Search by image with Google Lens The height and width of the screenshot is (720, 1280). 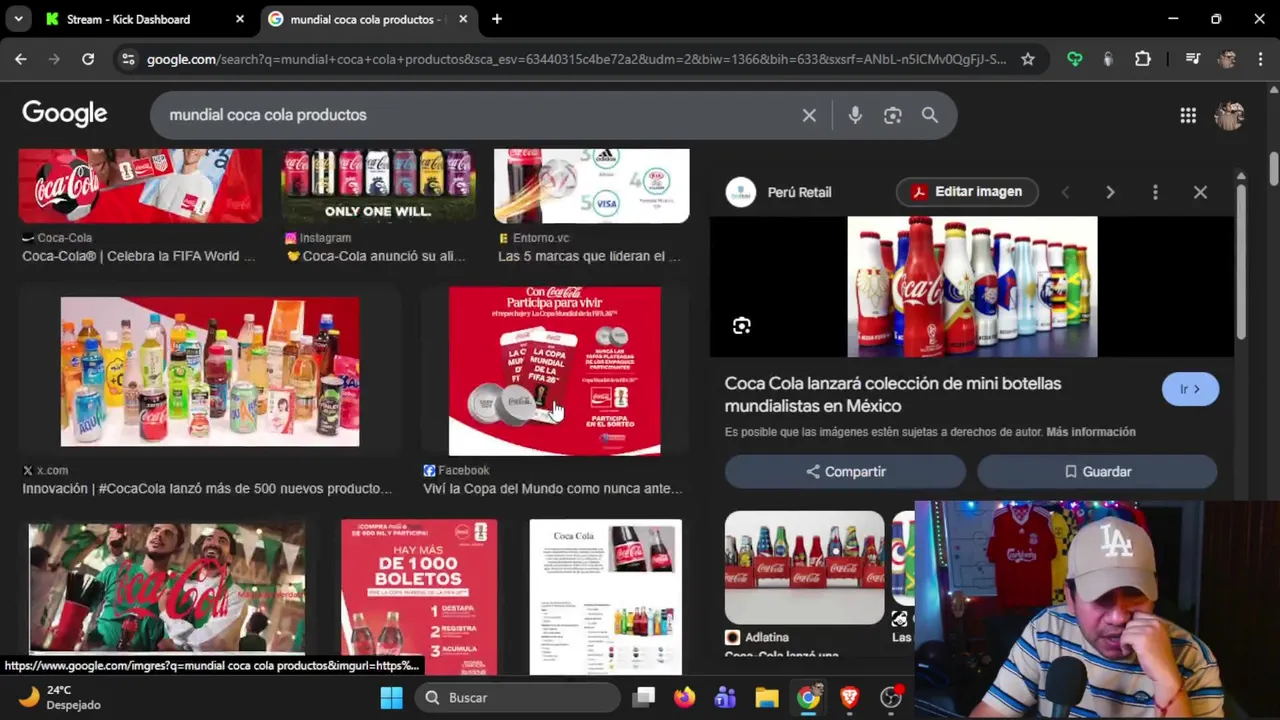pyautogui.click(x=893, y=115)
